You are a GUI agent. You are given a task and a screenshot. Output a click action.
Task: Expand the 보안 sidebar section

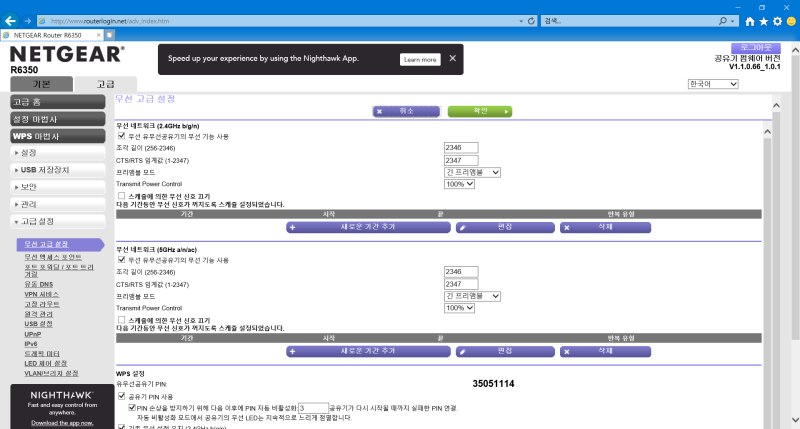point(58,187)
